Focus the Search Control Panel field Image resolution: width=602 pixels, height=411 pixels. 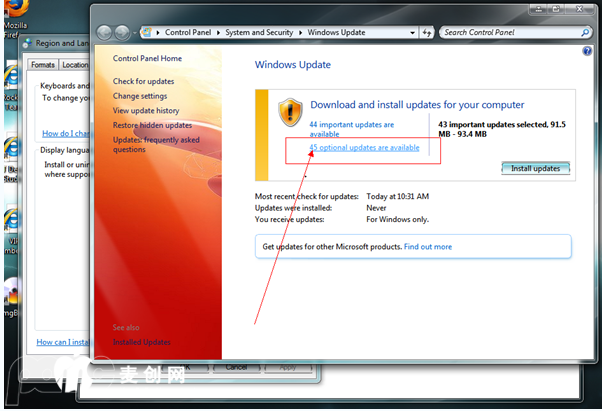coord(508,33)
